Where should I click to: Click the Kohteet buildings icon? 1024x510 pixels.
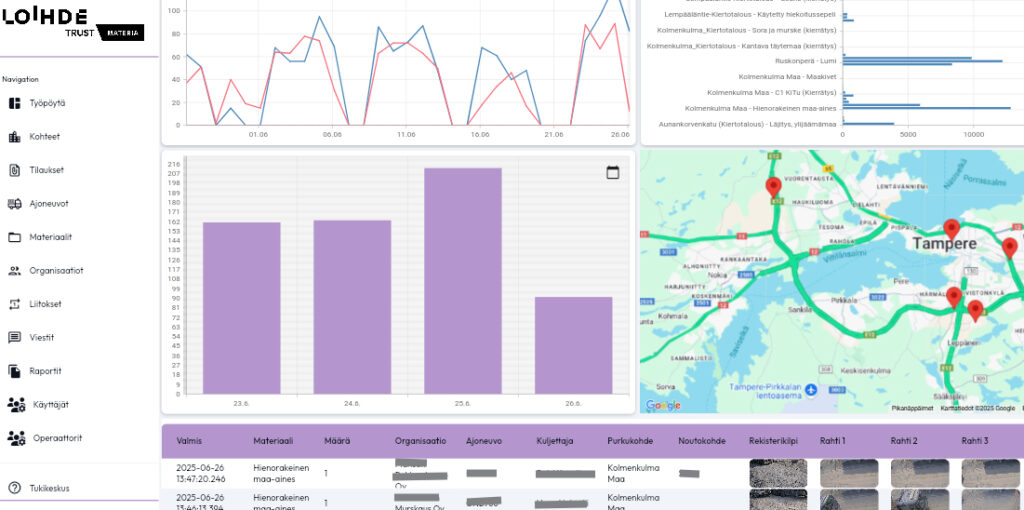coord(14,137)
